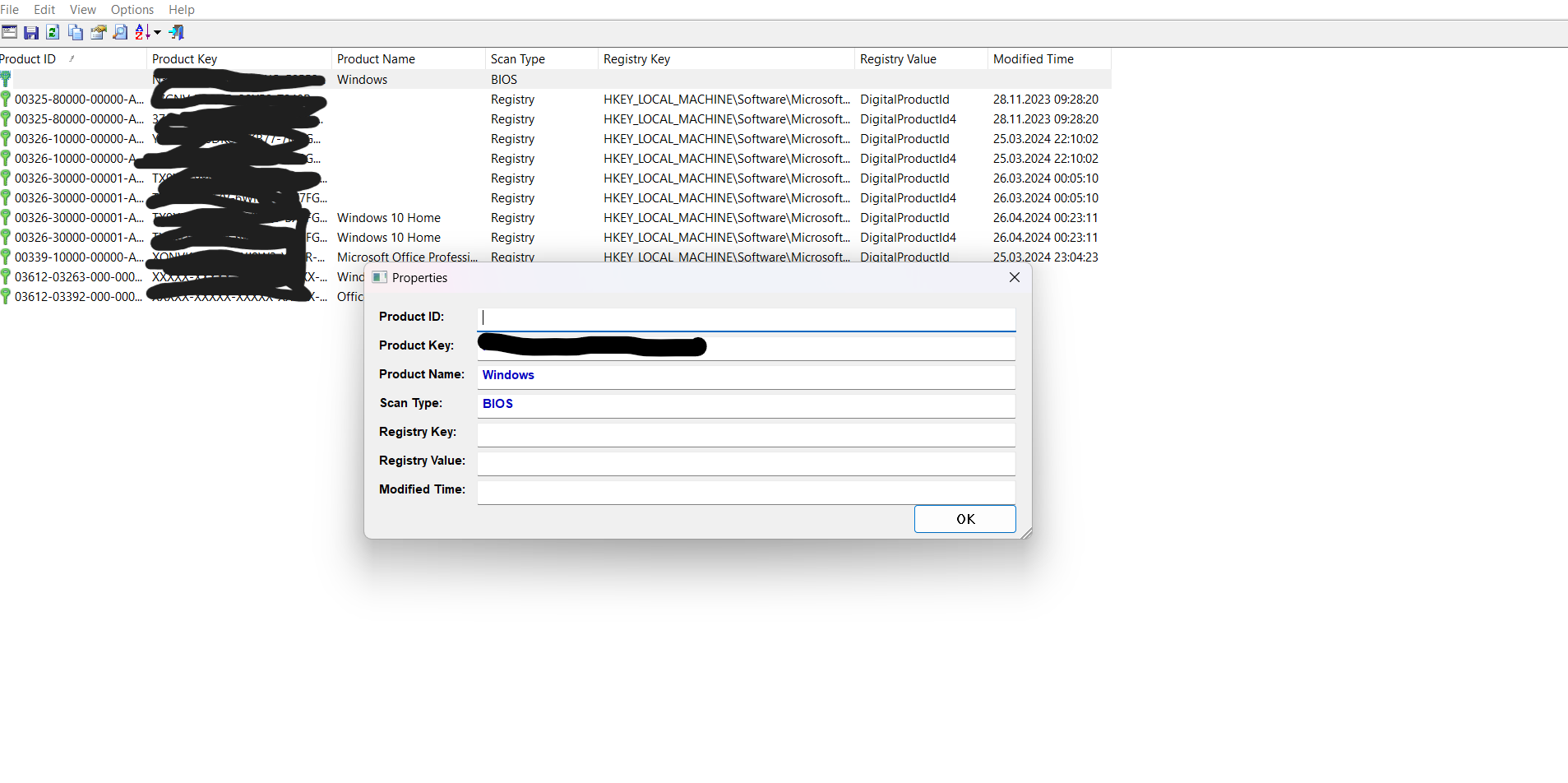Open the Help menu
Viewport: 1568px width, 783px height.
(x=182, y=10)
